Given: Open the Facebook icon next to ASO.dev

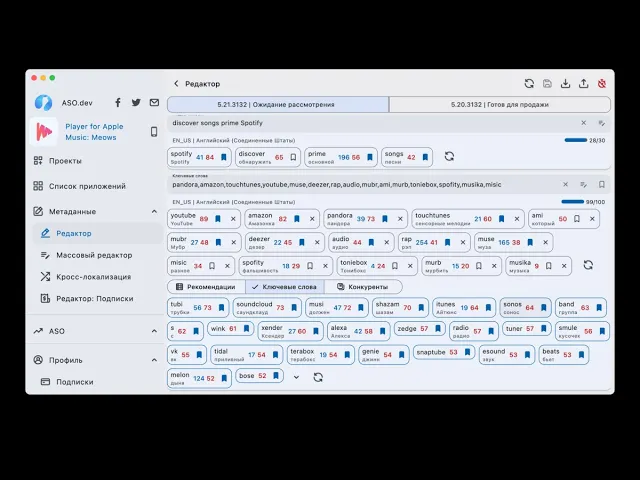Looking at the screenshot, I should click(x=118, y=102).
